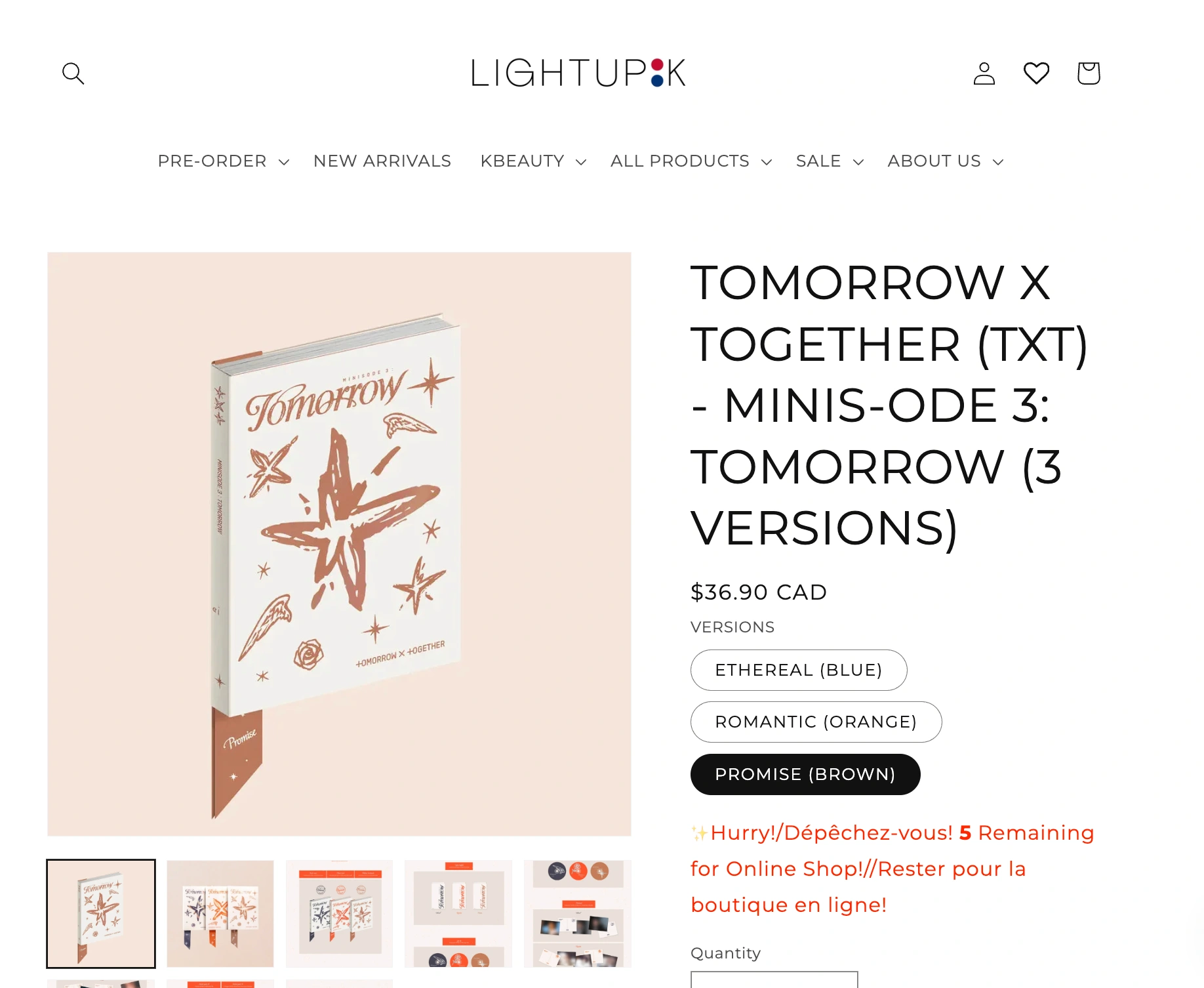View the three albums thumbnail
Image resolution: width=1204 pixels, height=988 pixels.
pyautogui.click(x=220, y=913)
